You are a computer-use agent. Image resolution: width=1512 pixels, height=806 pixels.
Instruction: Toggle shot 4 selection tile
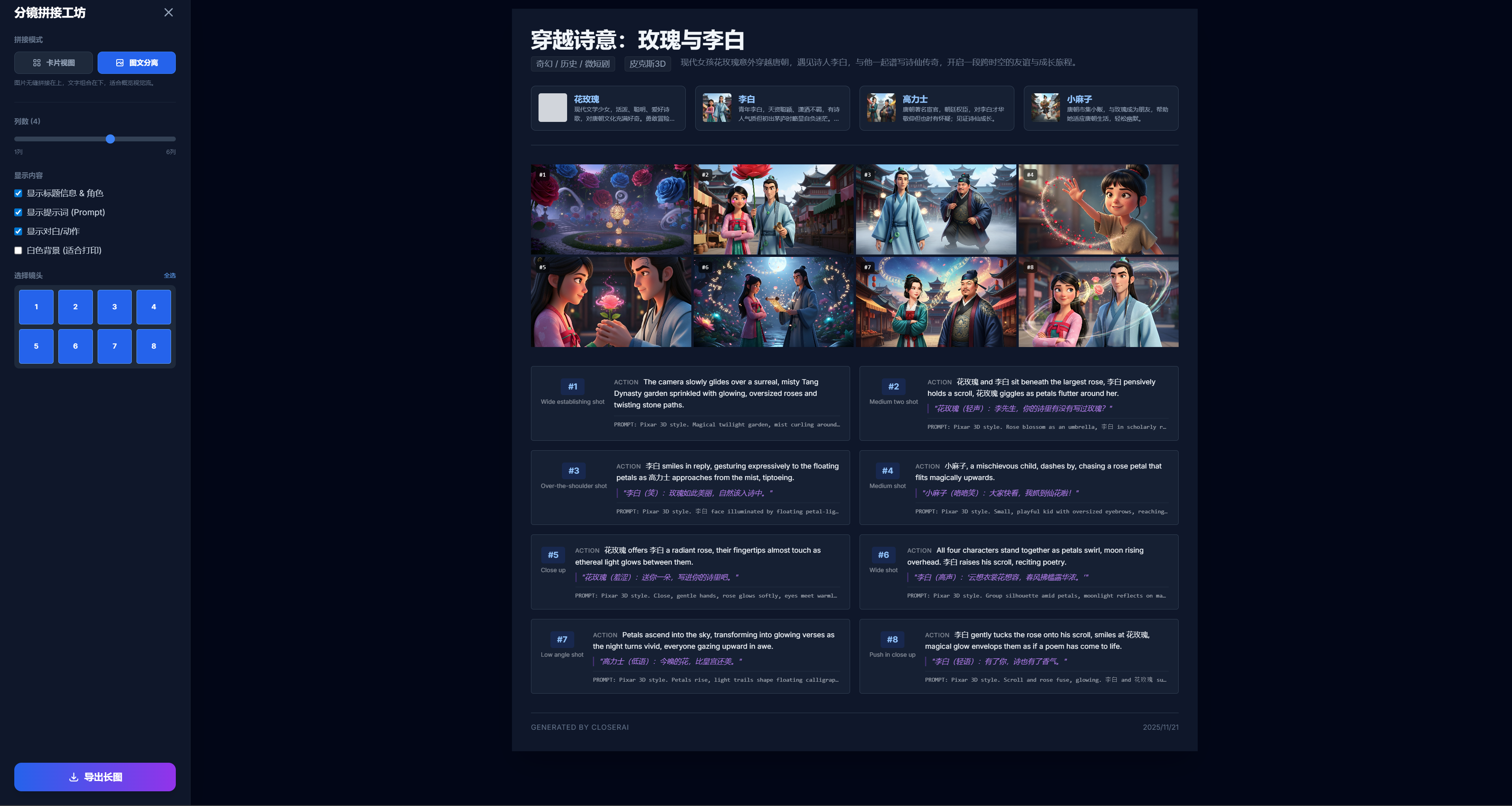(x=154, y=307)
